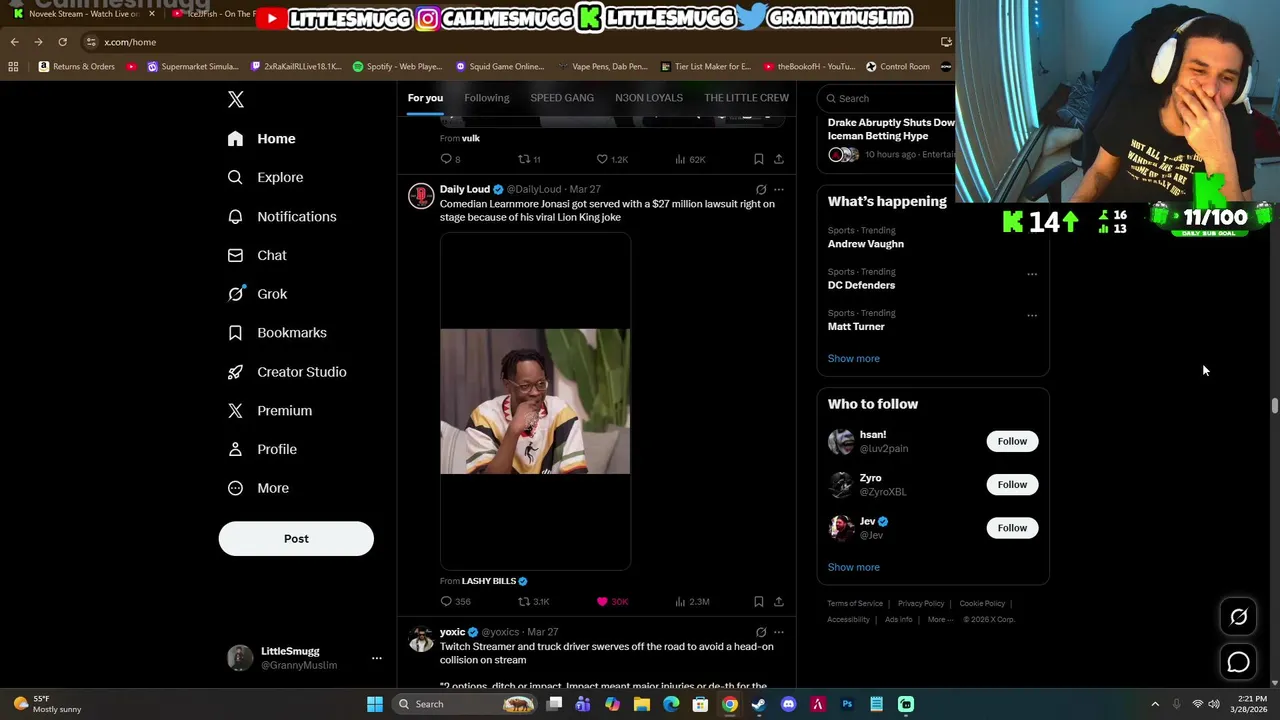Screen dimensions: 1280x720
Task: Open the Chrome apps grid icon
Action: pyautogui.click(x=13, y=67)
